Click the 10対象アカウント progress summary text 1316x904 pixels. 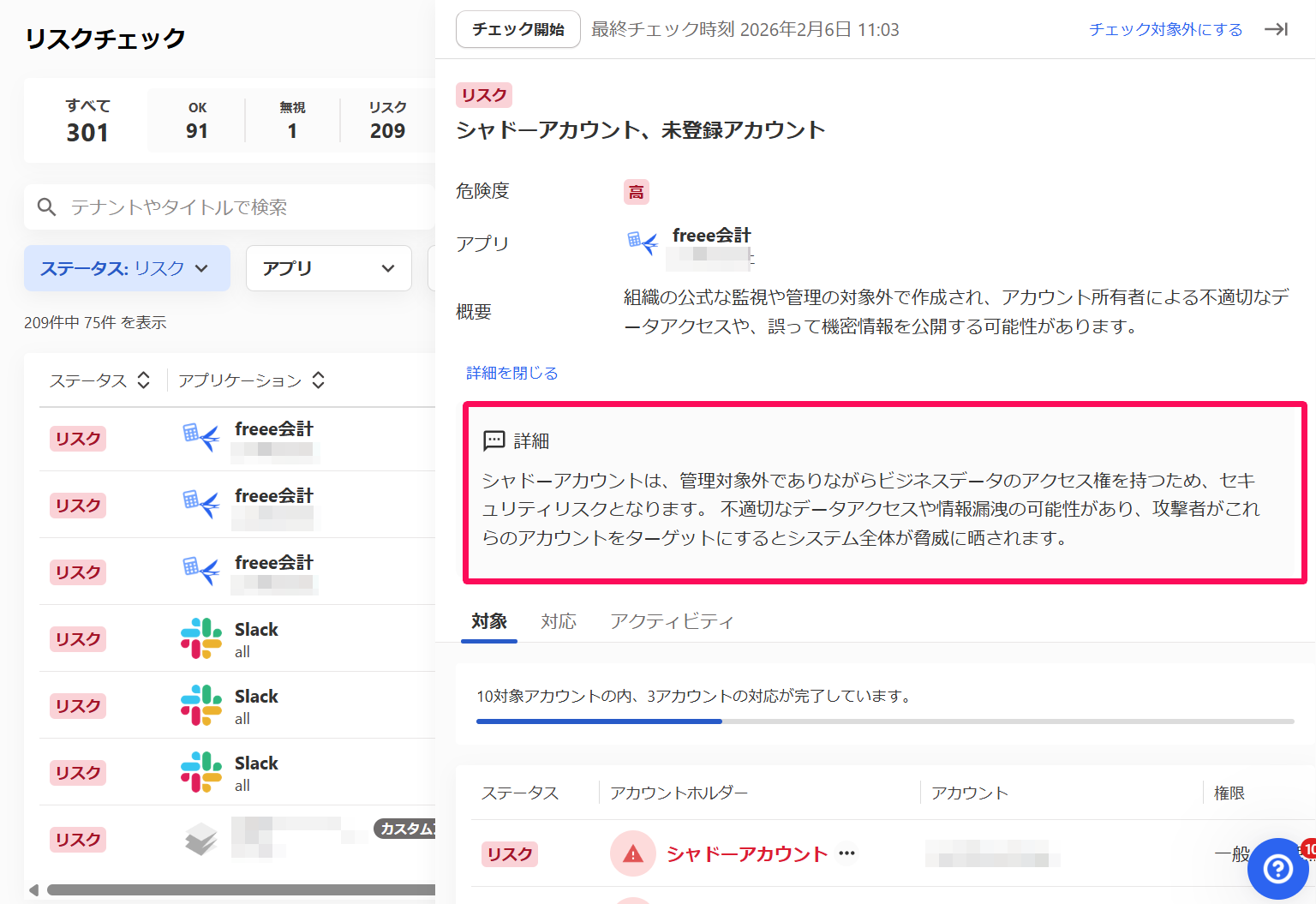[x=695, y=696]
